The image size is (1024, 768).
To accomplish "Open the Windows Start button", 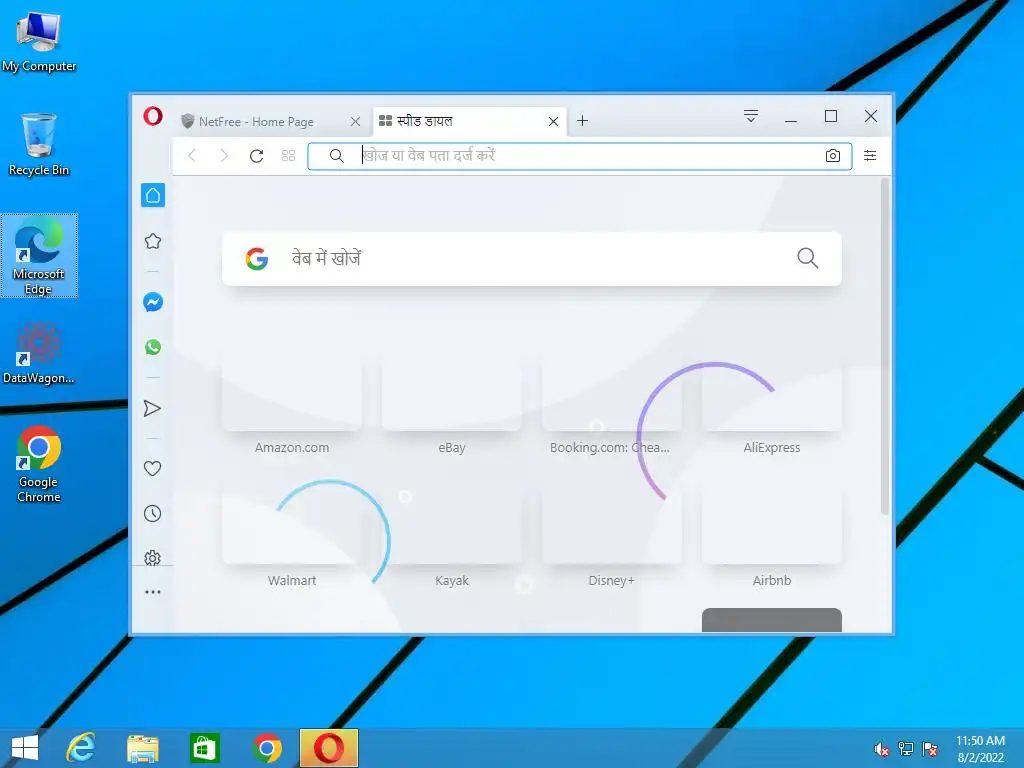I will 25,748.
